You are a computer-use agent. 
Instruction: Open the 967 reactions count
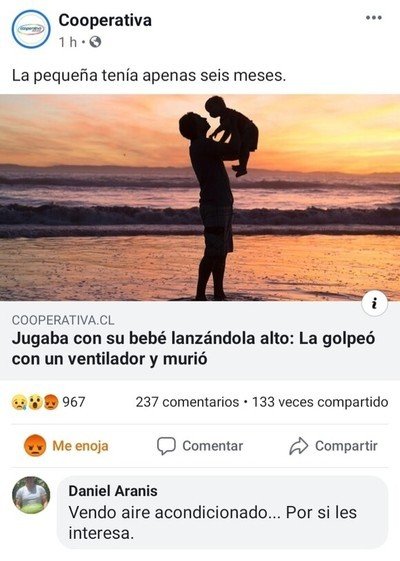74,402
